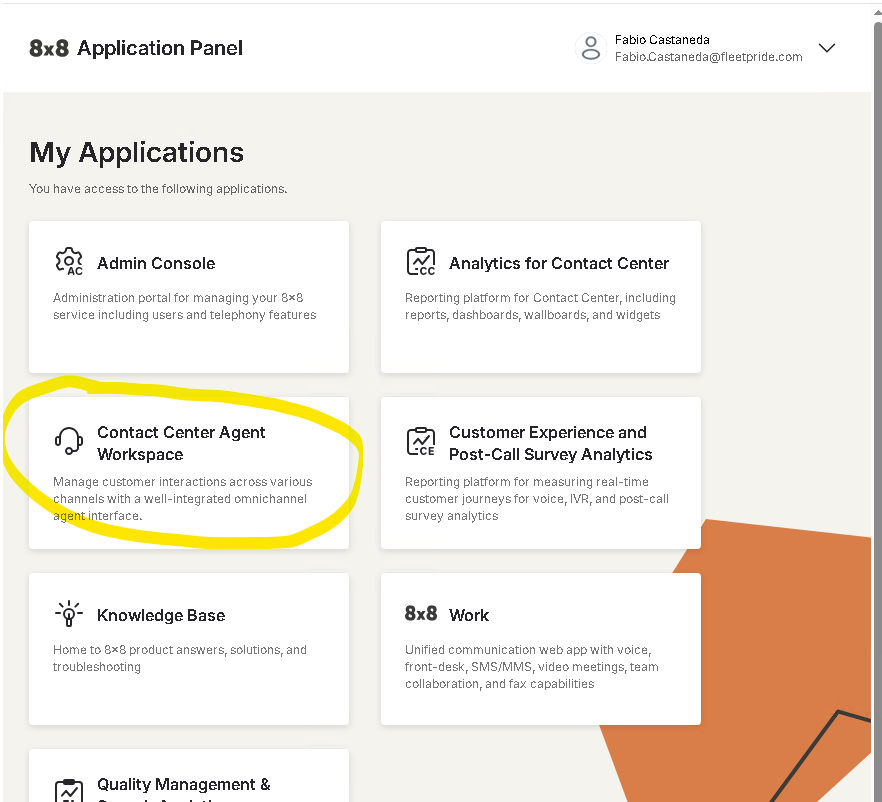Click the Fabio.Castaneda@fleetpride.com email address

click(x=708, y=57)
